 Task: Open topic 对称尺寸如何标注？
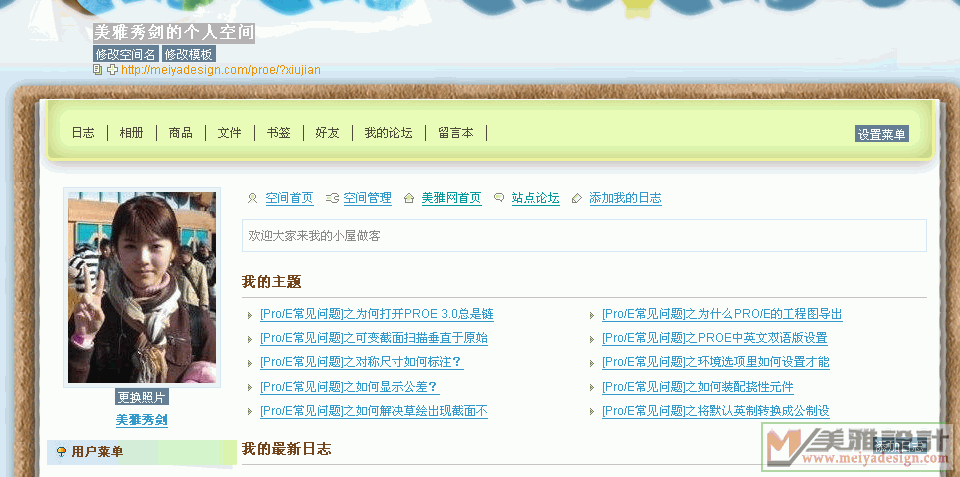tap(361, 362)
